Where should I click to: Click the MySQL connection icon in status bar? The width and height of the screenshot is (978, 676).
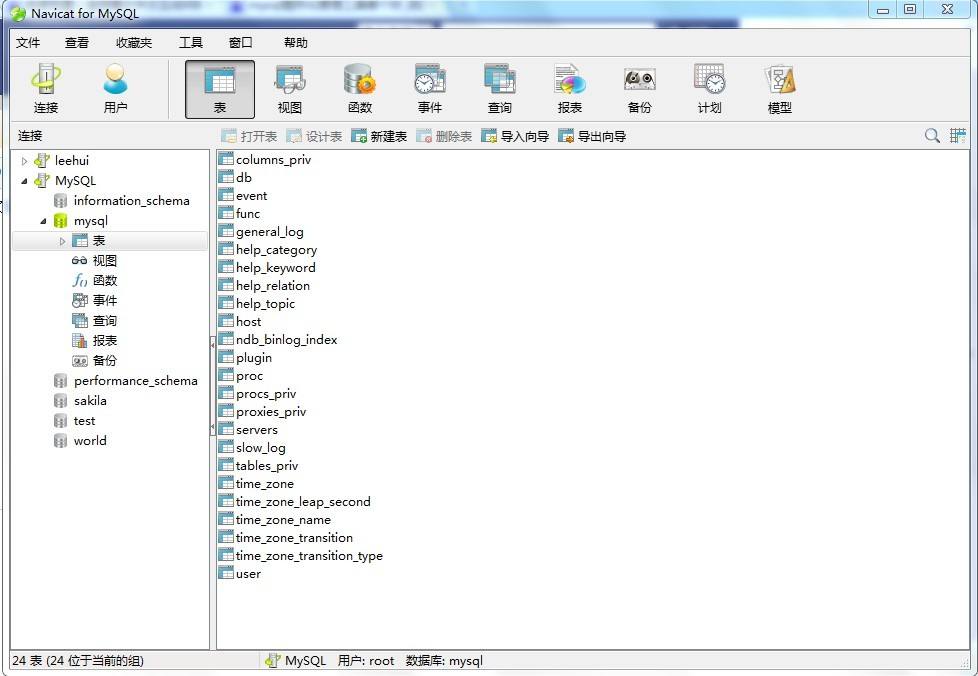coord(273,661)
